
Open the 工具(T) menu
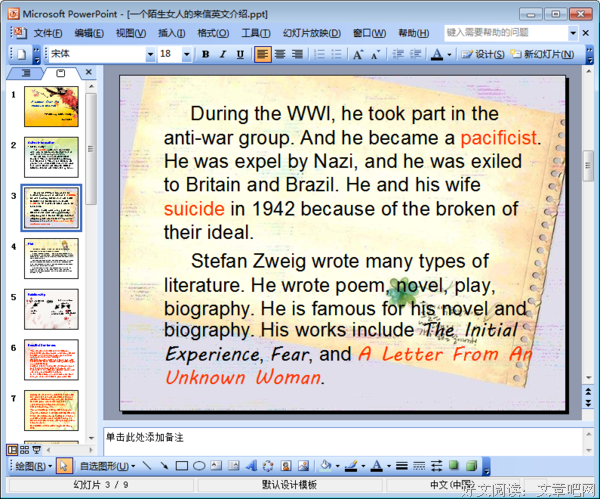256,33
